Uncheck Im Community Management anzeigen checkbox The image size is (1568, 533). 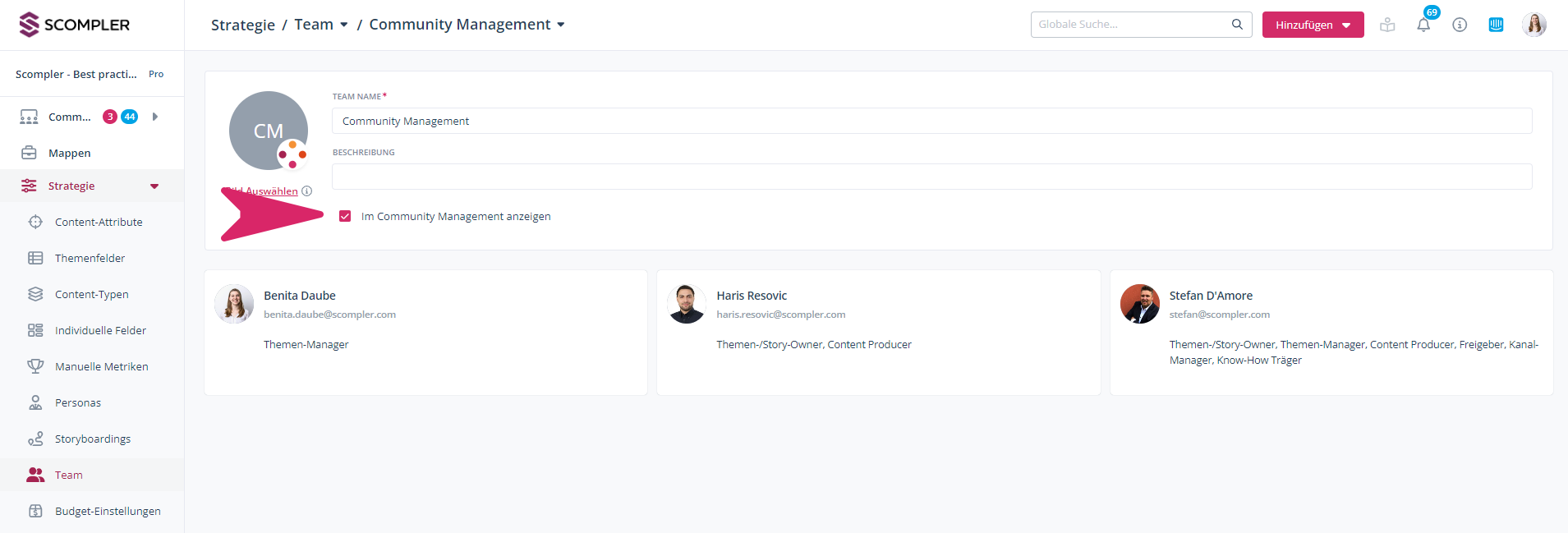(x=345, y=217)
